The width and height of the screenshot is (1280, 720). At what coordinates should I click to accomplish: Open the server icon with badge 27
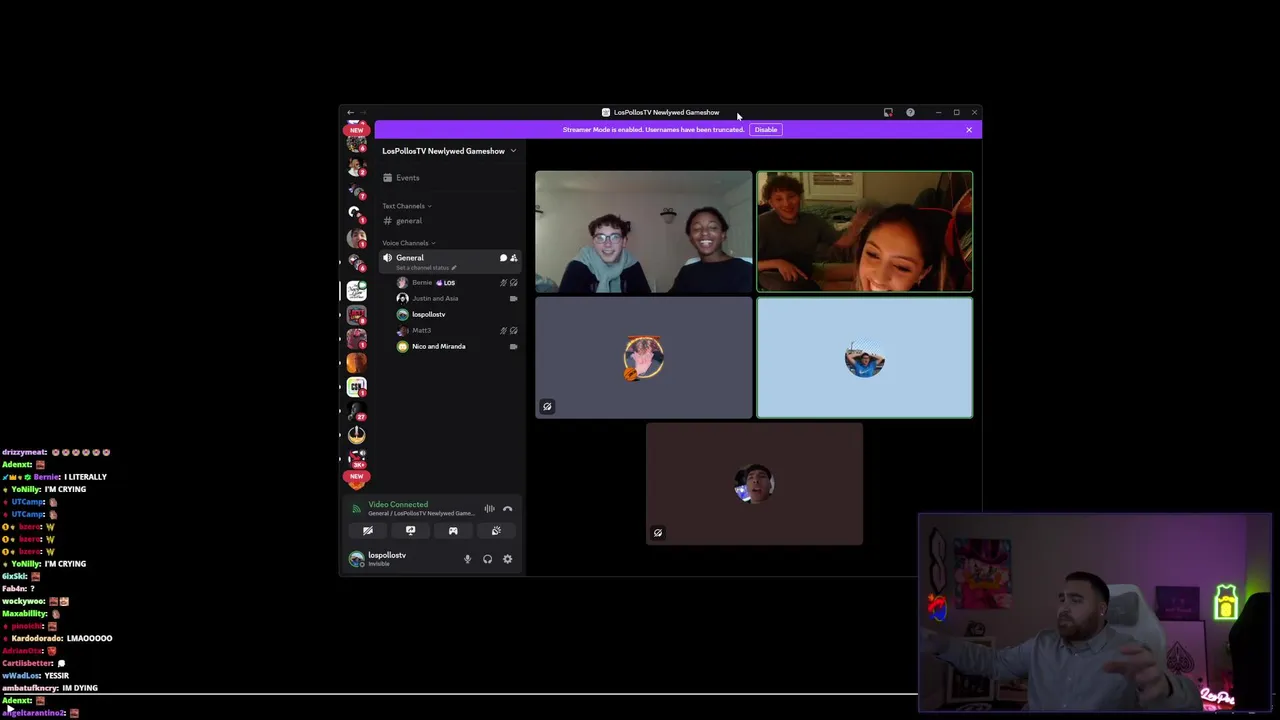click(357, 410)
